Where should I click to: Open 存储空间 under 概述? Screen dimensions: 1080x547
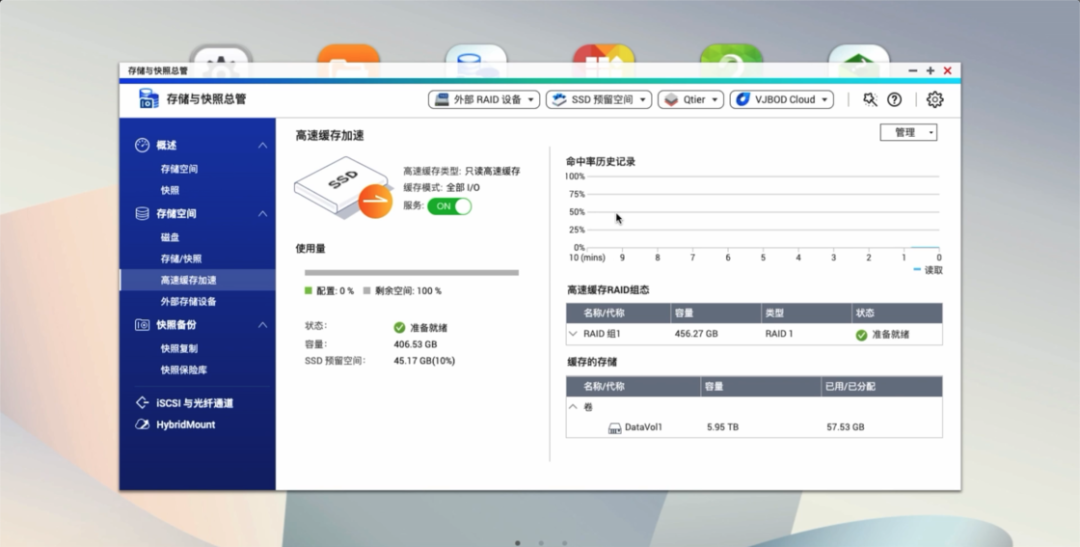pos(179,169)
